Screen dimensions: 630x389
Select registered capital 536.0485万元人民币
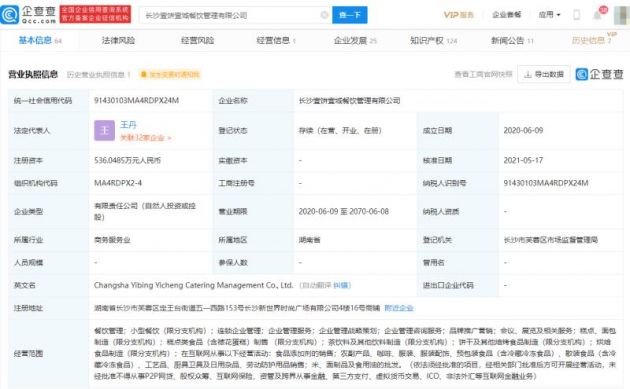pyautogui.click(x=127, y=160)
